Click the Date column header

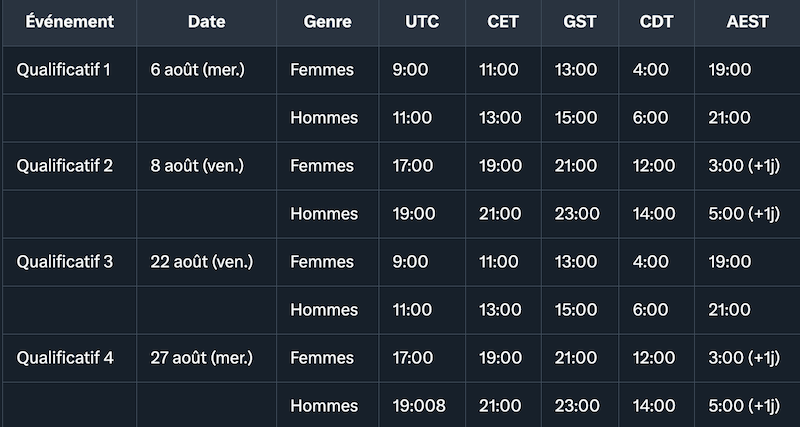pyautogui.click(x=206, y=22)
